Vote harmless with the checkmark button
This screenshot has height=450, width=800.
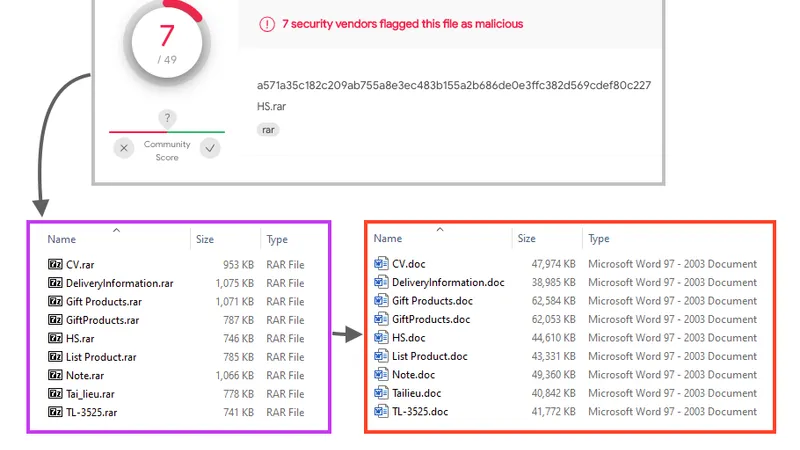pyautogui.click(x=210, y=148)
